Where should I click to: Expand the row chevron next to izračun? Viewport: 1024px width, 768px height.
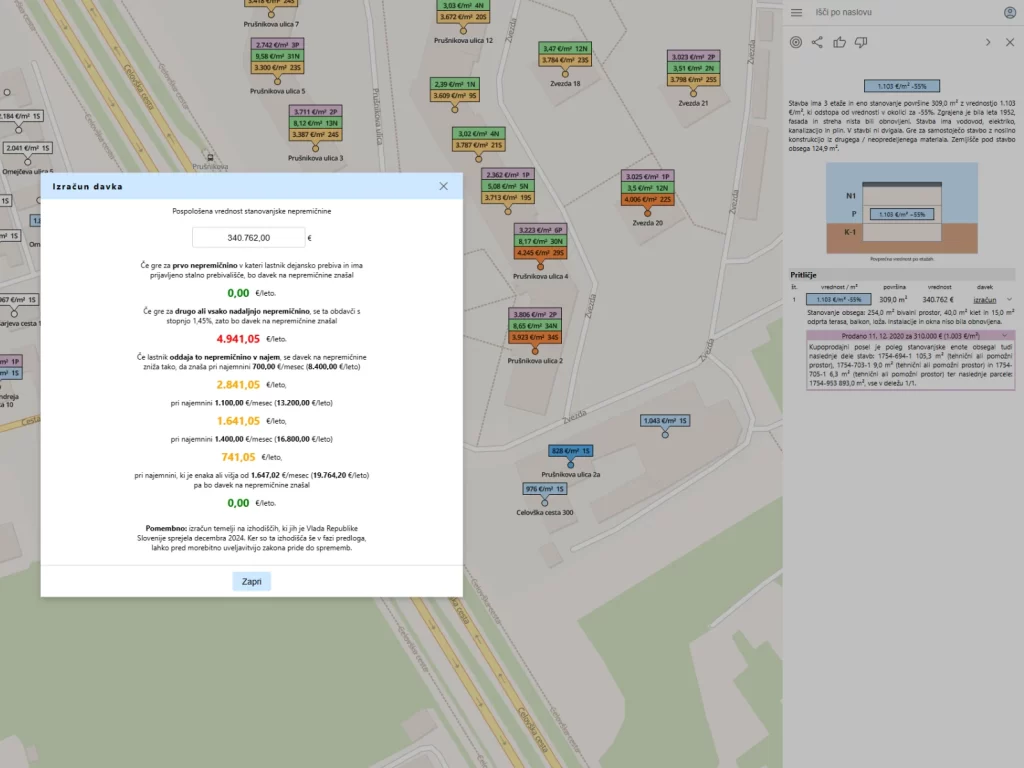click(1008, 299)
